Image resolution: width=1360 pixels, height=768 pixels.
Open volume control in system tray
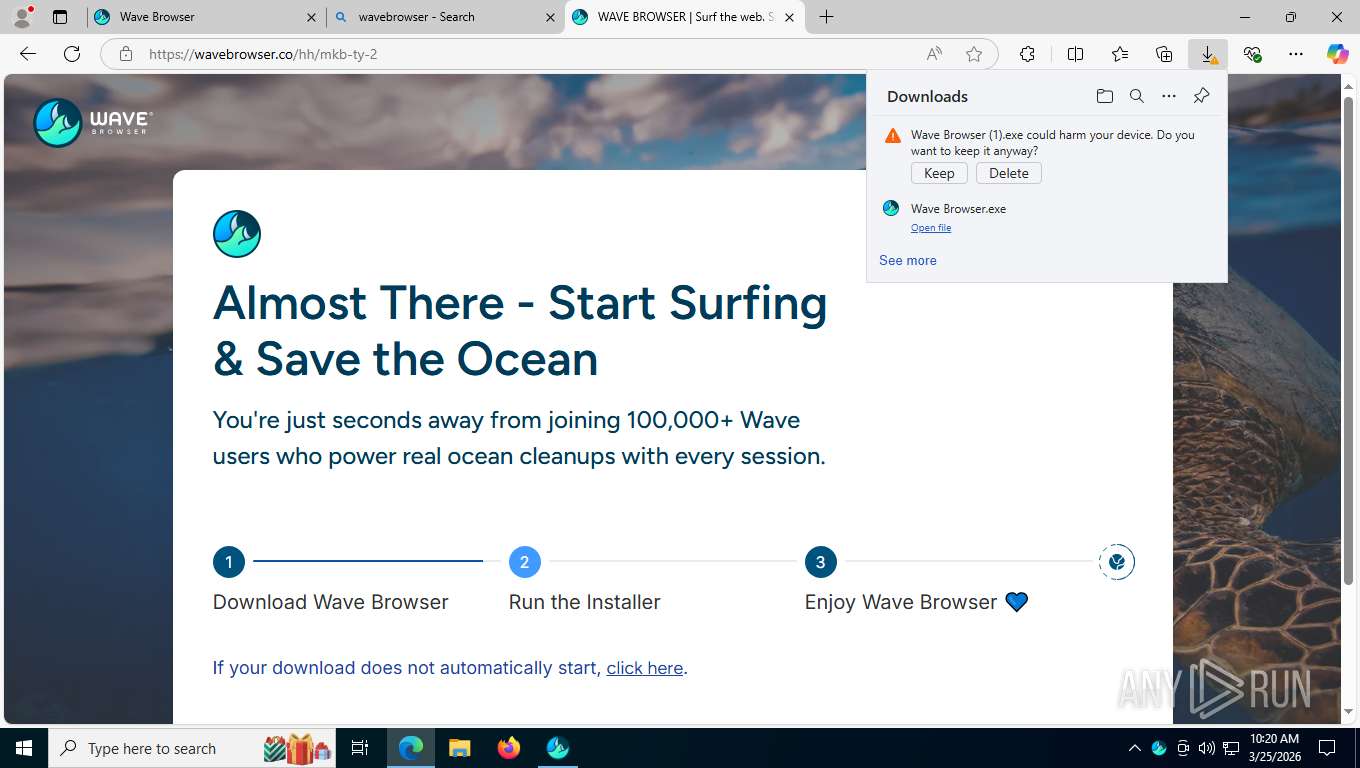pos(1206,748)
